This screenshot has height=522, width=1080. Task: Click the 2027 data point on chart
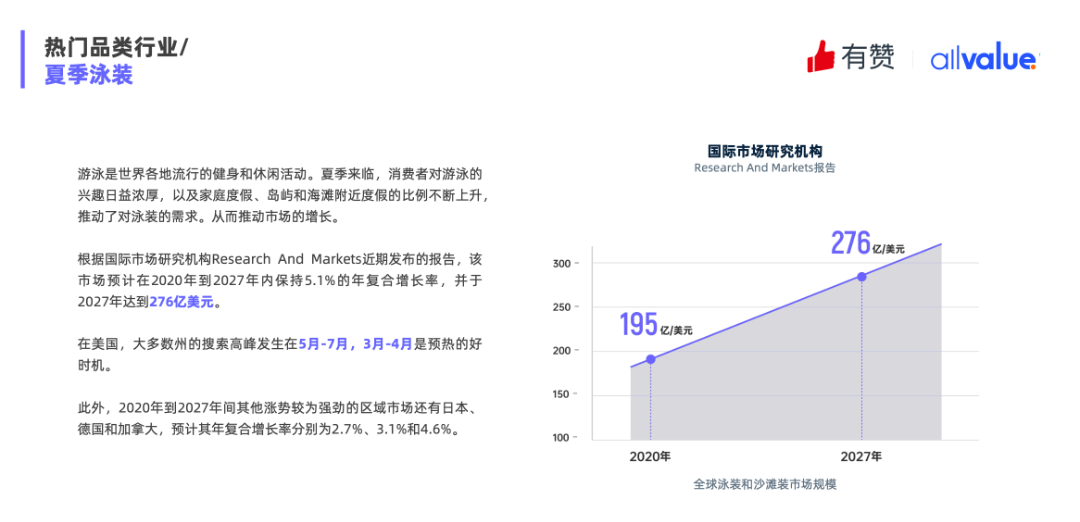pyautogui.click(x=861, y=276)
